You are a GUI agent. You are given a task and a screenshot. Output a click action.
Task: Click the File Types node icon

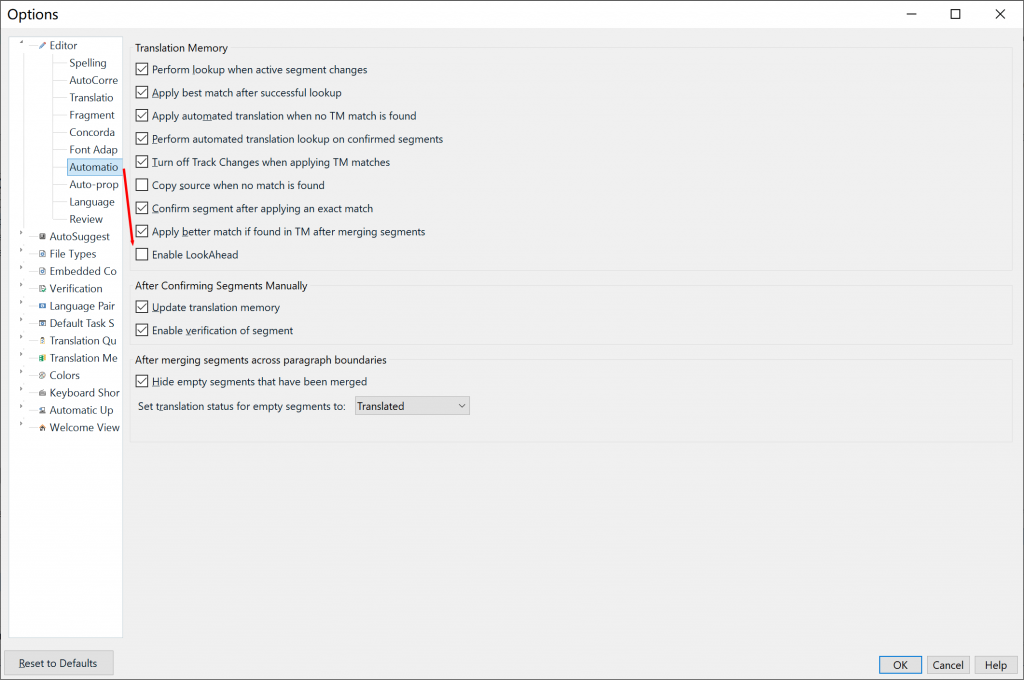coord(42,254)
